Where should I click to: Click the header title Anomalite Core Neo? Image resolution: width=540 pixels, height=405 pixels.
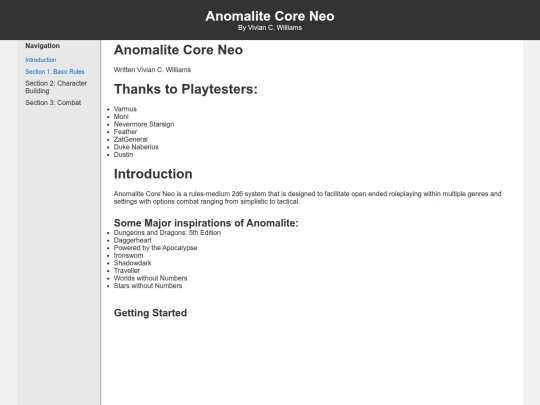point(270,16)
